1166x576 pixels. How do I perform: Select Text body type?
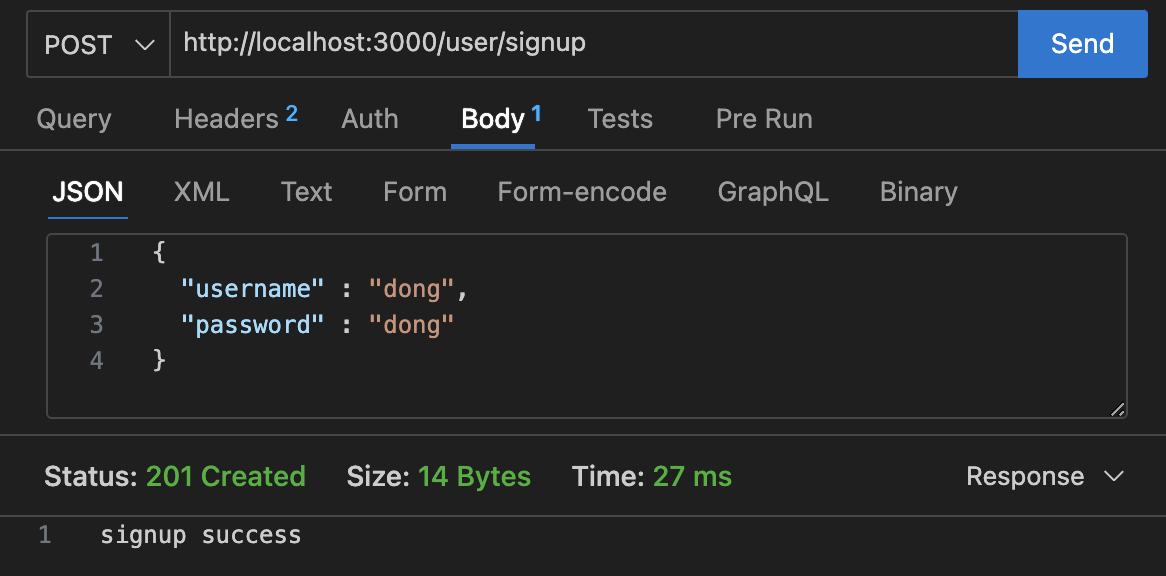tap(306, 192)
